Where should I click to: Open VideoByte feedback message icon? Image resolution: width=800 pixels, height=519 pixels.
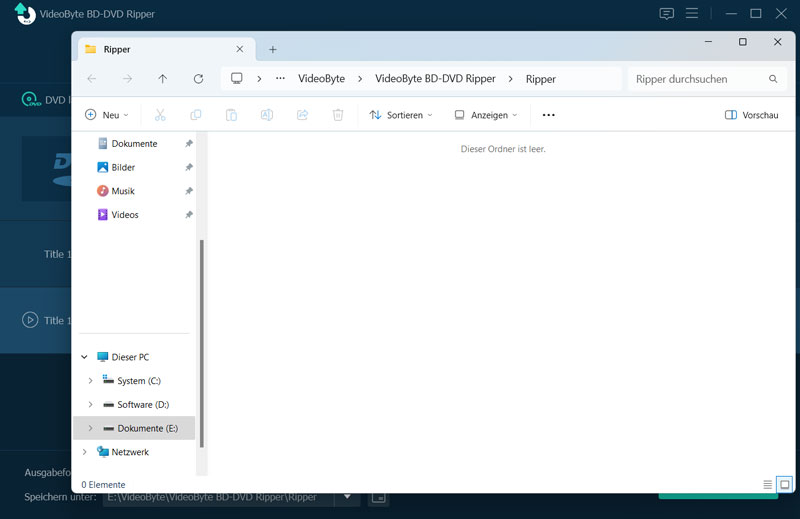666,14
